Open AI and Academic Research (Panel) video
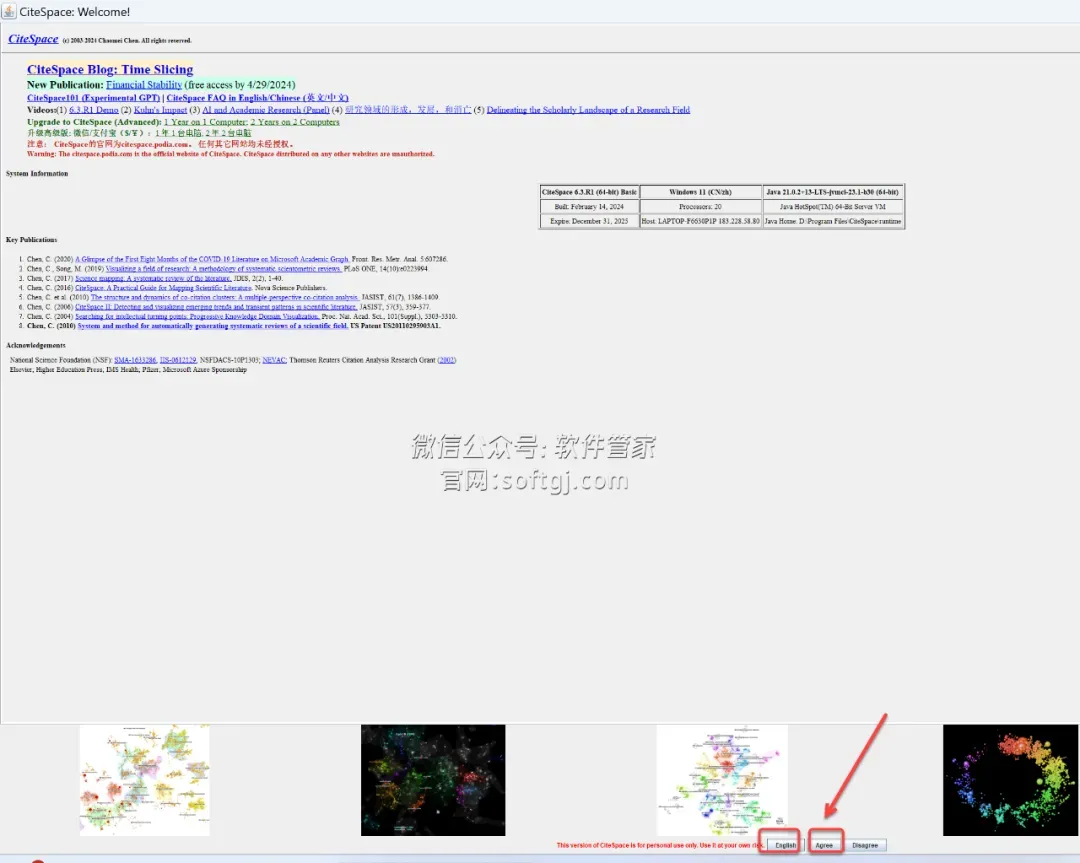This screenshot has height=863, width=1080. coord(266,110)
